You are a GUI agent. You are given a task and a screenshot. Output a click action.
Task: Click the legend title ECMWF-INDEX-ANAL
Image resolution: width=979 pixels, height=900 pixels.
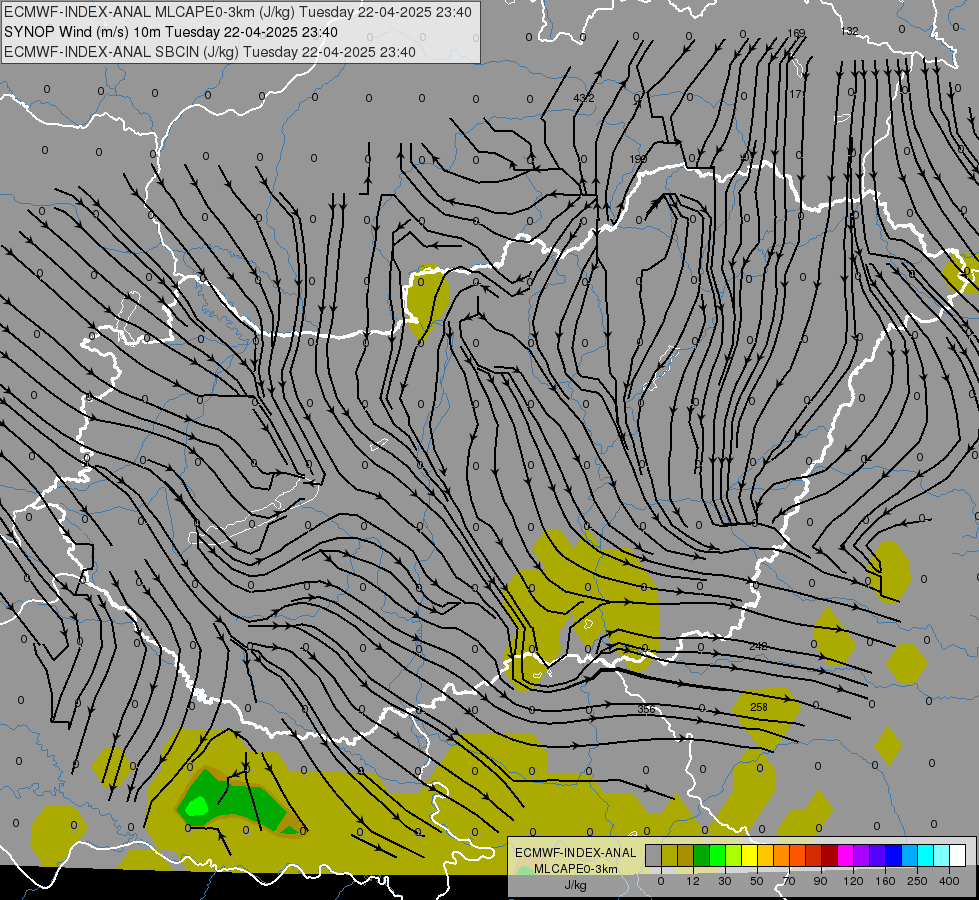pyautogui.click(x=575, y=853)
